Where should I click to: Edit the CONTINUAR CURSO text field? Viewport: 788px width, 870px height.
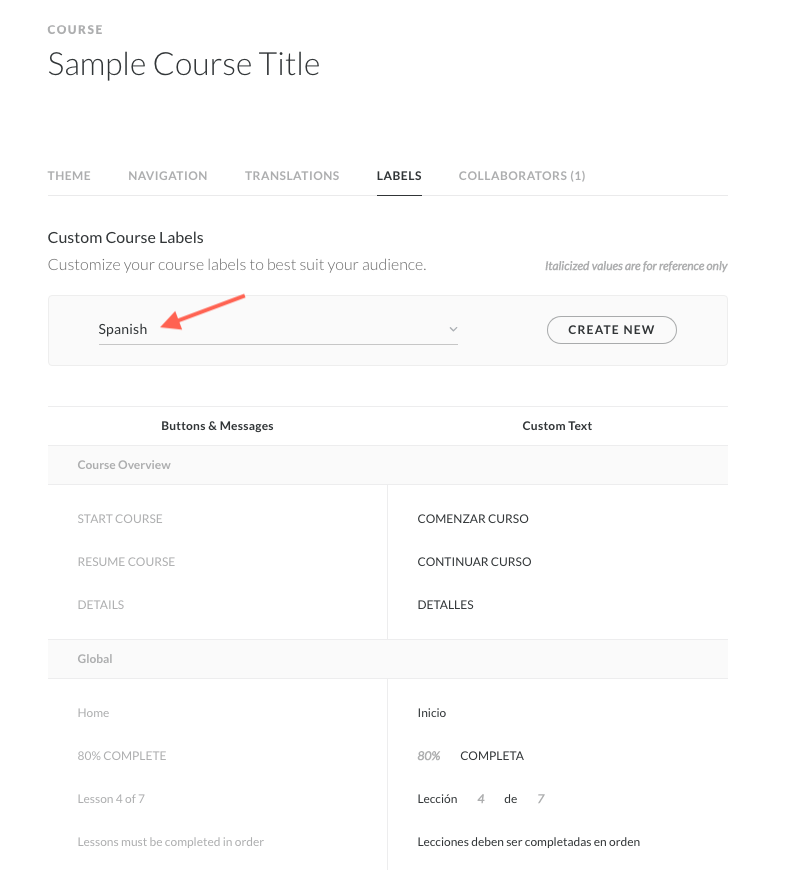(474, 562)
